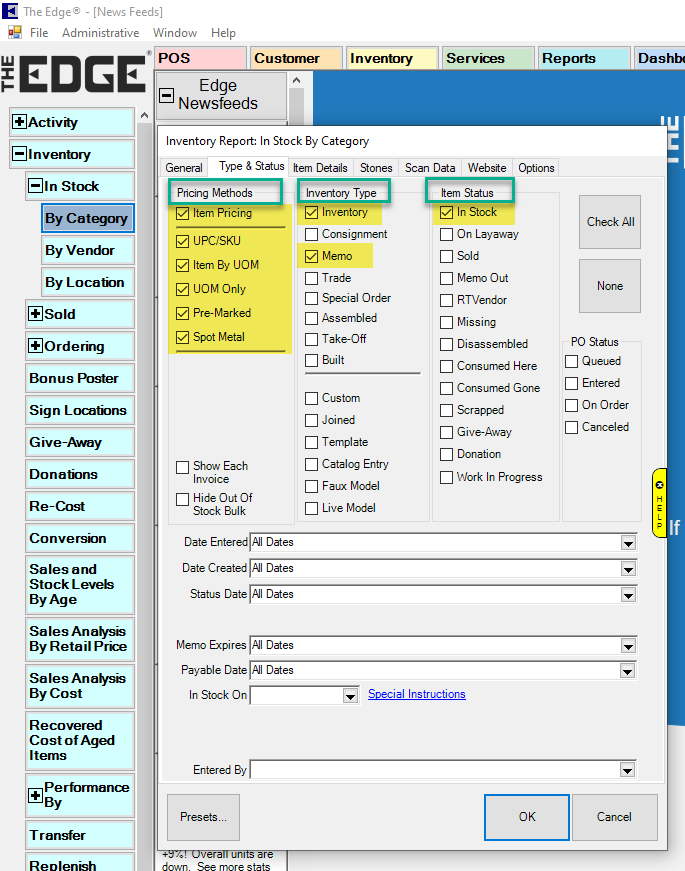
Task: Expand the Activity section plus icon
Action: coord(19,122)
